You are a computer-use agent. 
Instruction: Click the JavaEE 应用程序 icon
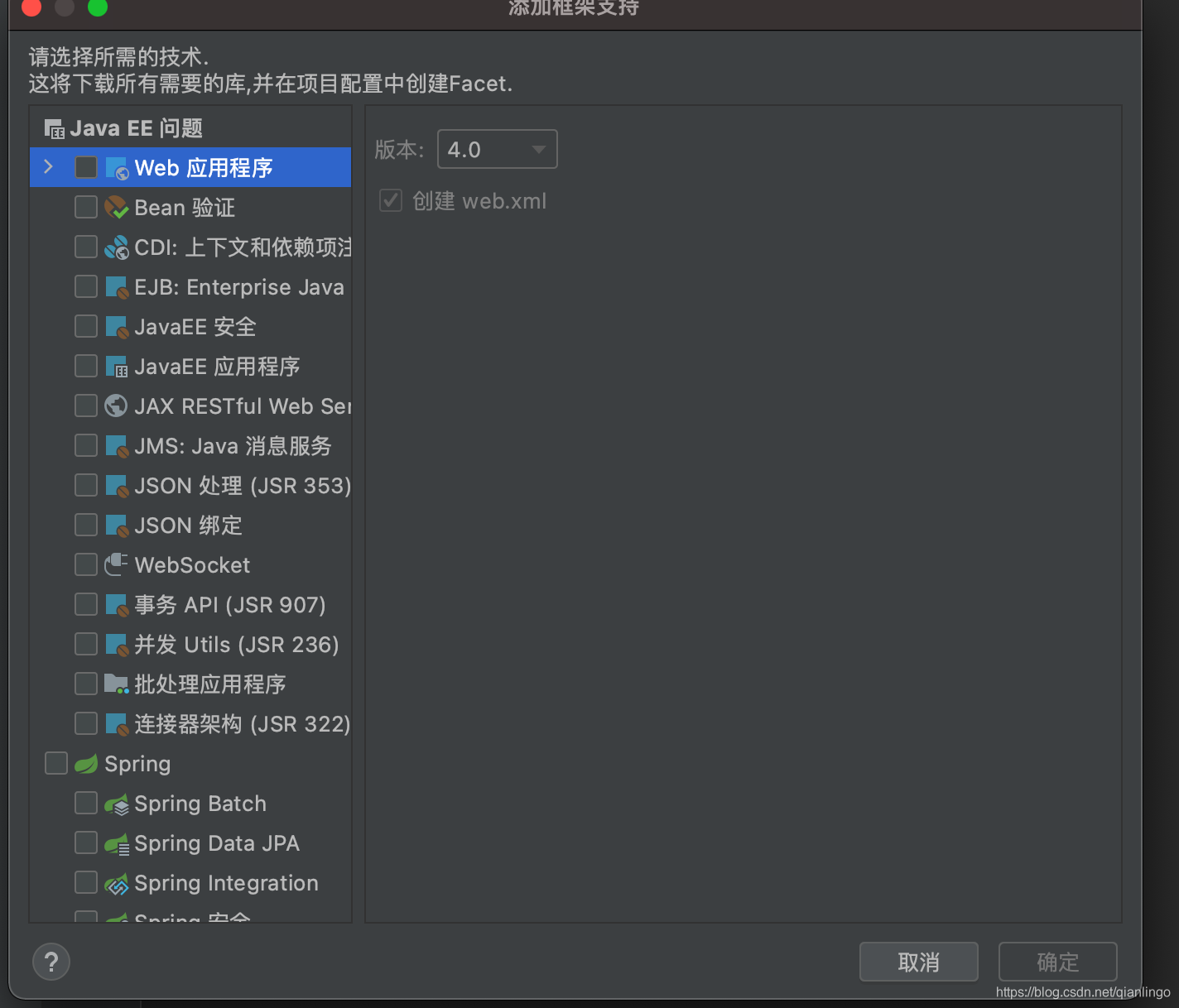(x=117, y=367)
